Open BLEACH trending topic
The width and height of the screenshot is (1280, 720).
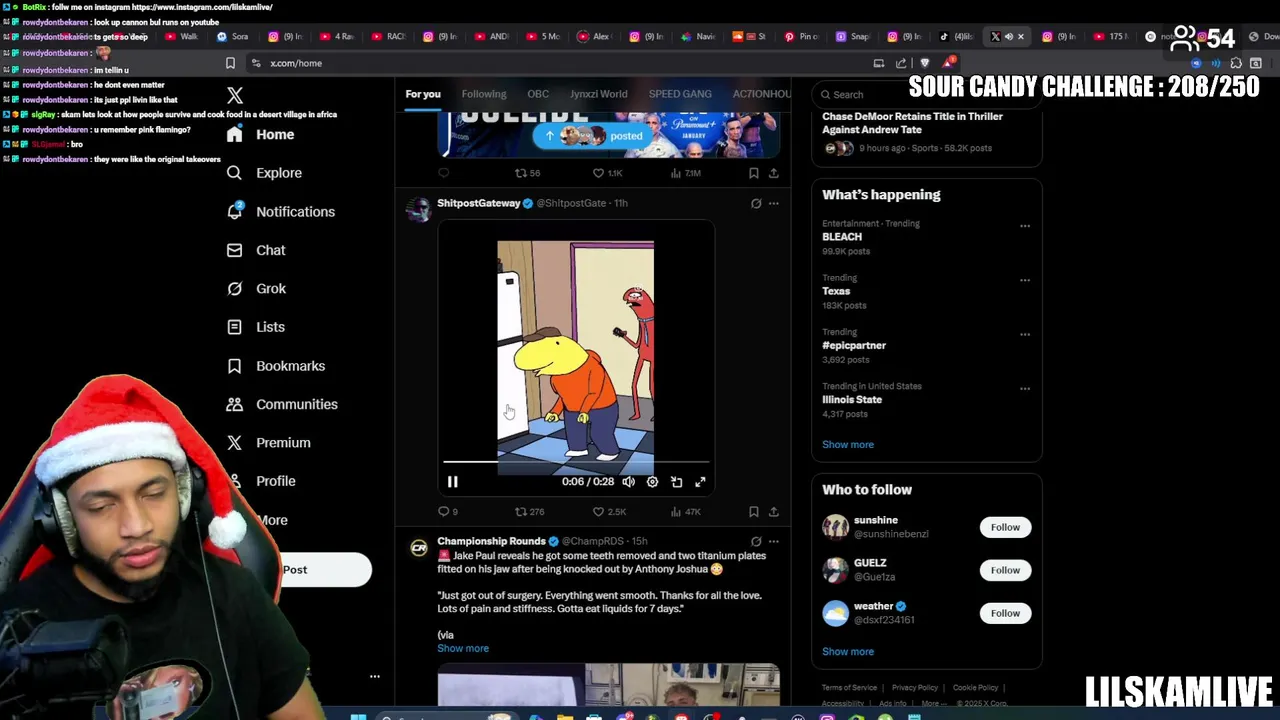(842, 237)
